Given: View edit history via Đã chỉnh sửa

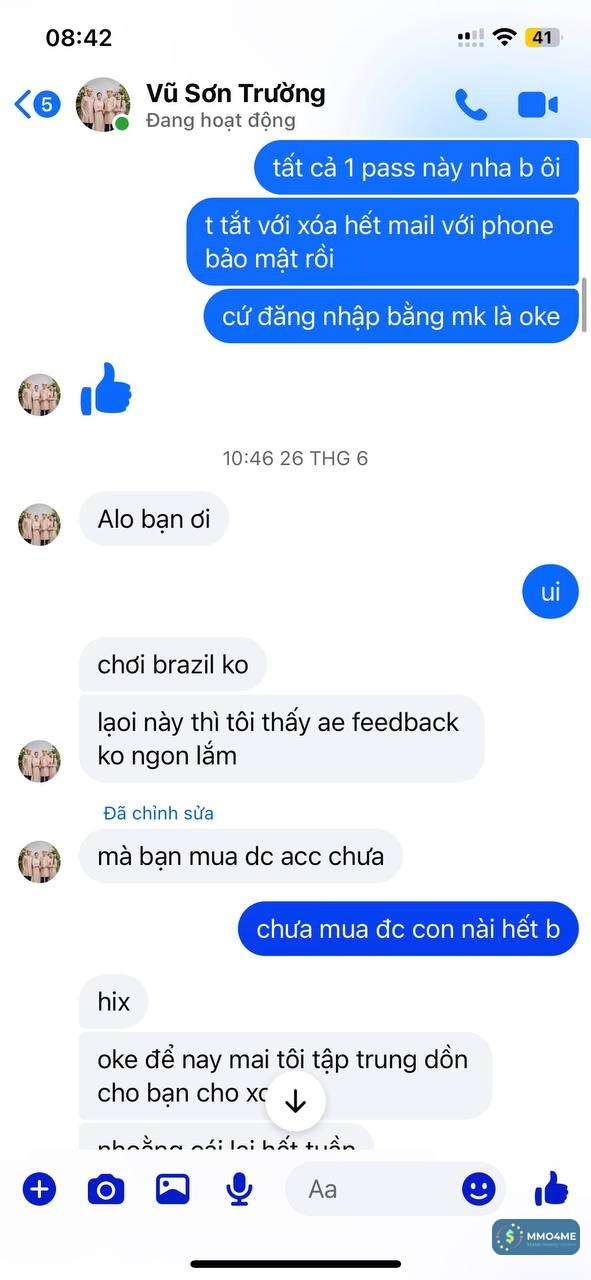Looking at the screenshot, I should coord(158,813).
